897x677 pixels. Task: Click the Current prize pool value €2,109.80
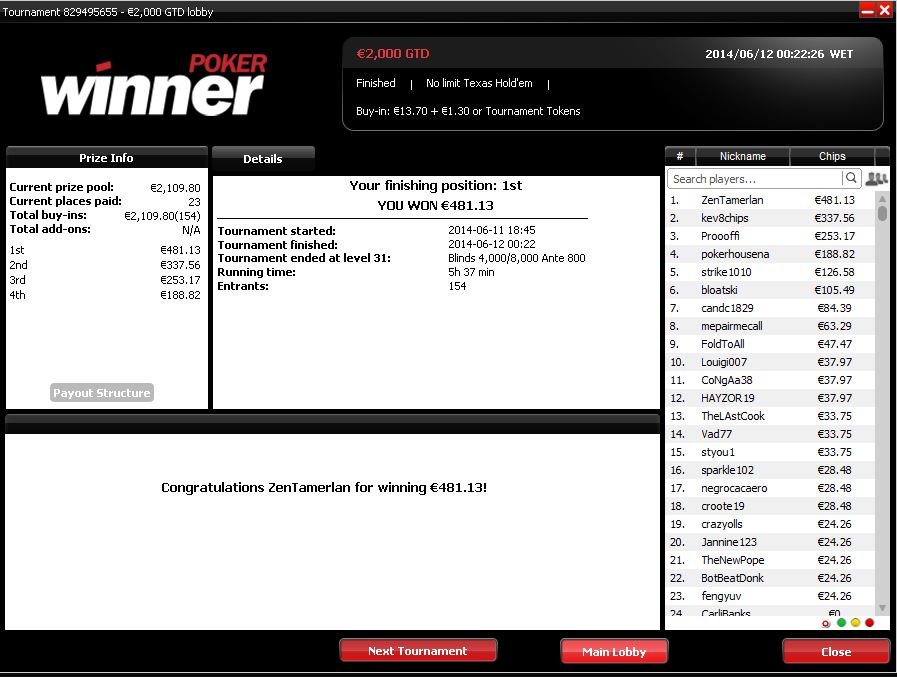pyautogui.click(x=175, y=188)
